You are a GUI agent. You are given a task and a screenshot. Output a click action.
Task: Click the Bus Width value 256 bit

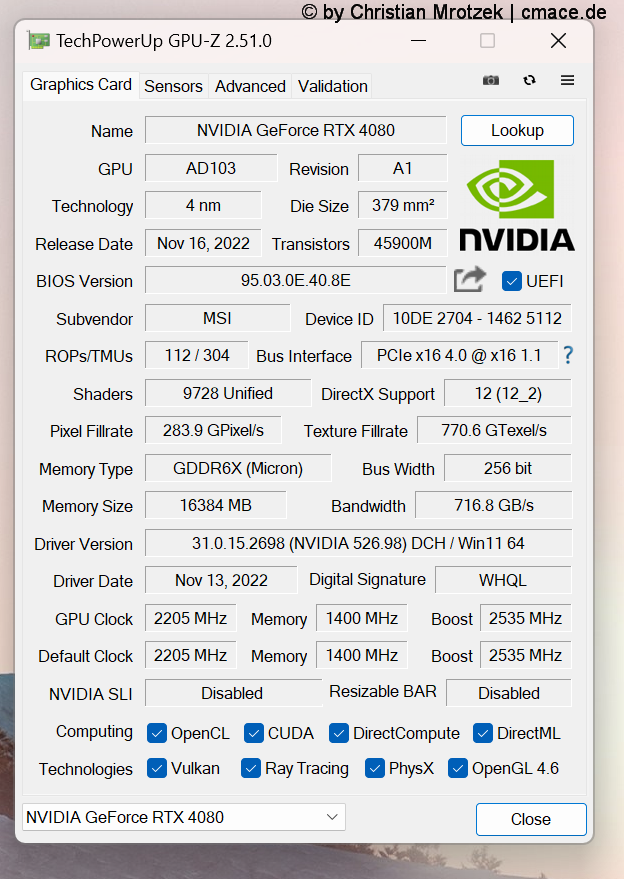[508, 468]
